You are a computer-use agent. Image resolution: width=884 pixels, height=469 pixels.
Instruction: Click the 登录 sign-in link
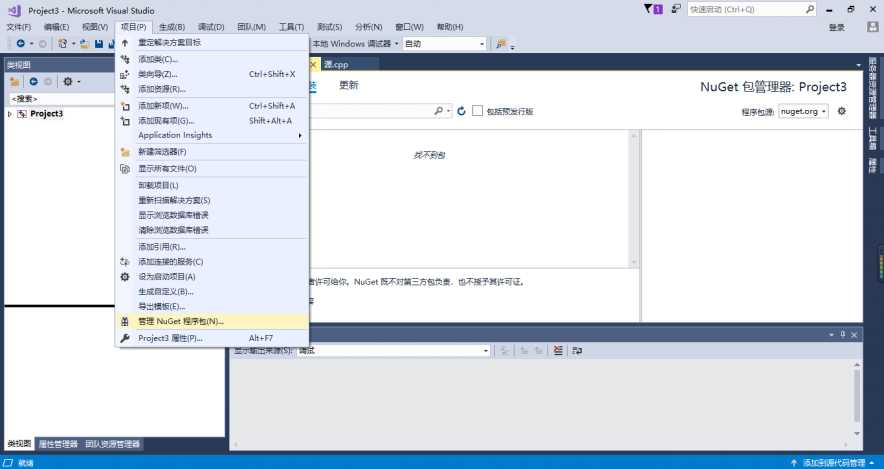click(x=837, y=28)
